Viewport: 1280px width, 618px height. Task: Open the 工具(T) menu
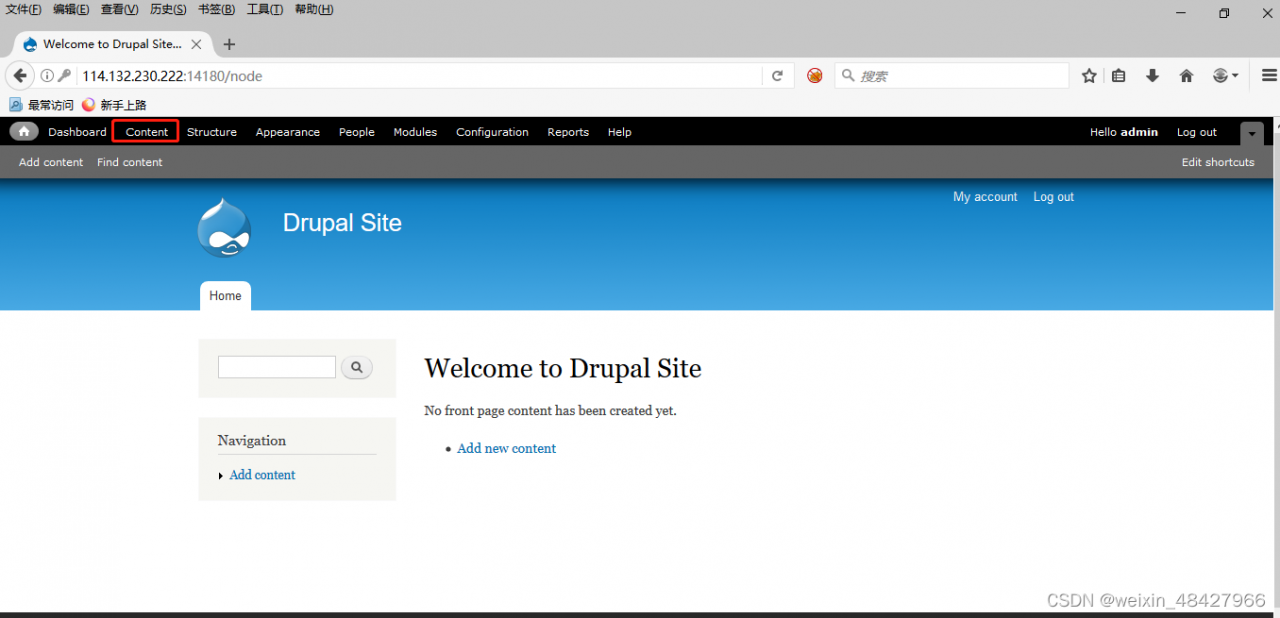[265, 9]
